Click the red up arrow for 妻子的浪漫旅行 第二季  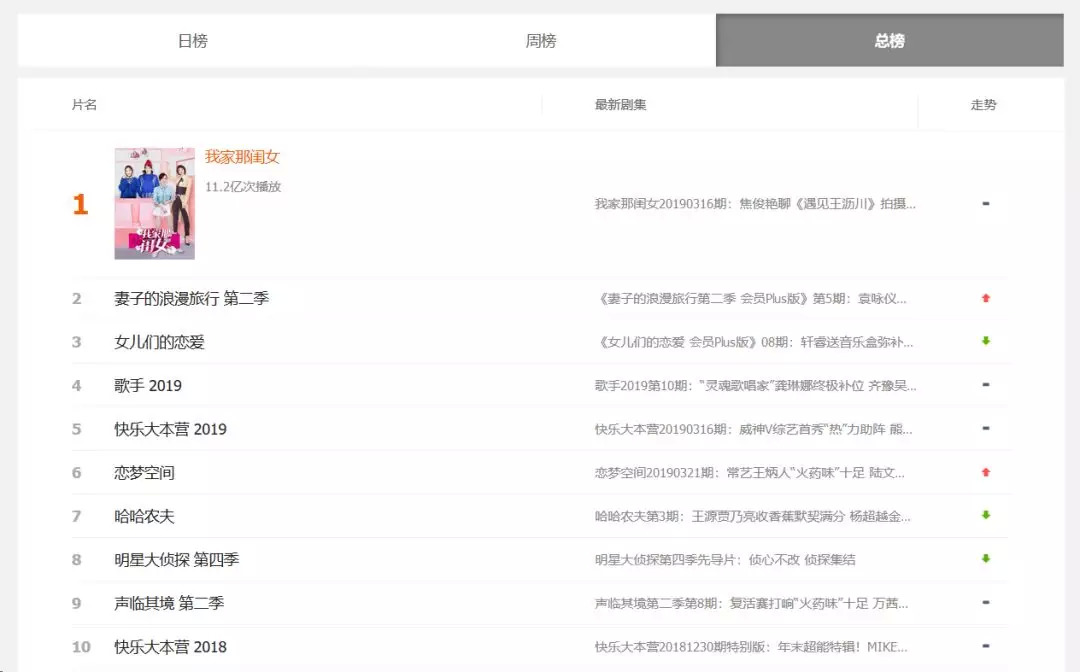tap(986, 298)
